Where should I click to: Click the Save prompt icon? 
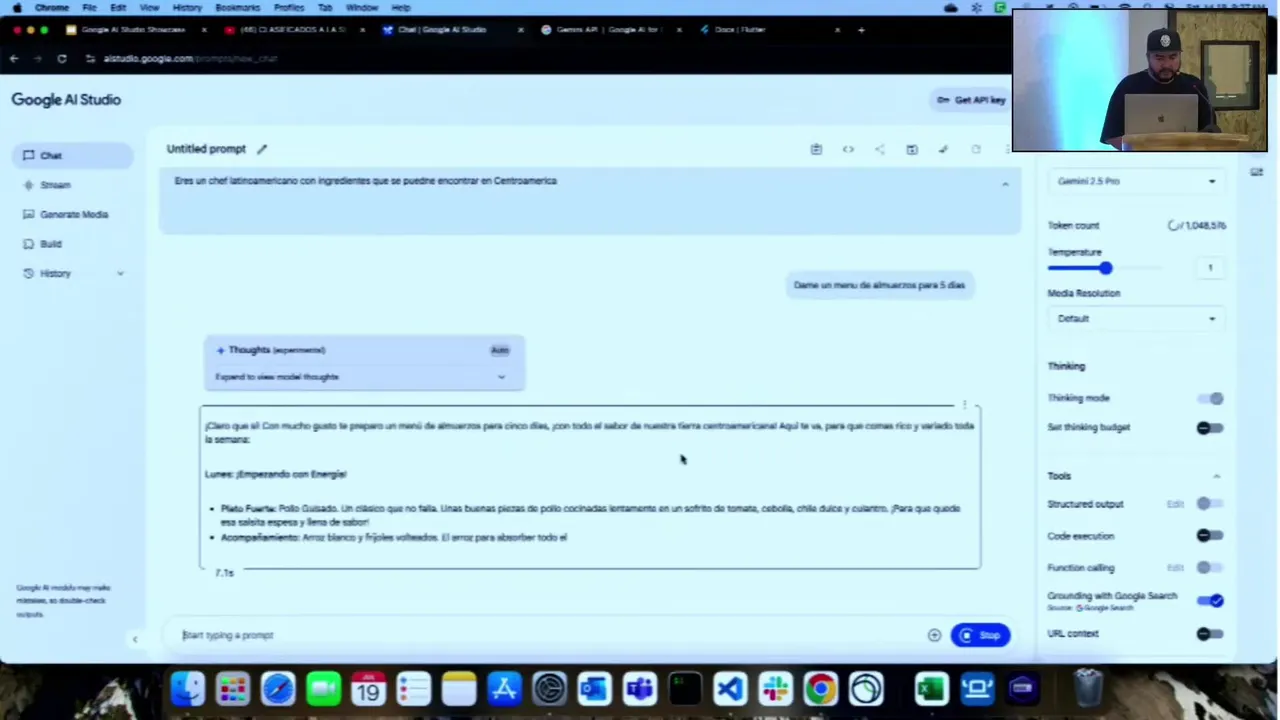912,149
